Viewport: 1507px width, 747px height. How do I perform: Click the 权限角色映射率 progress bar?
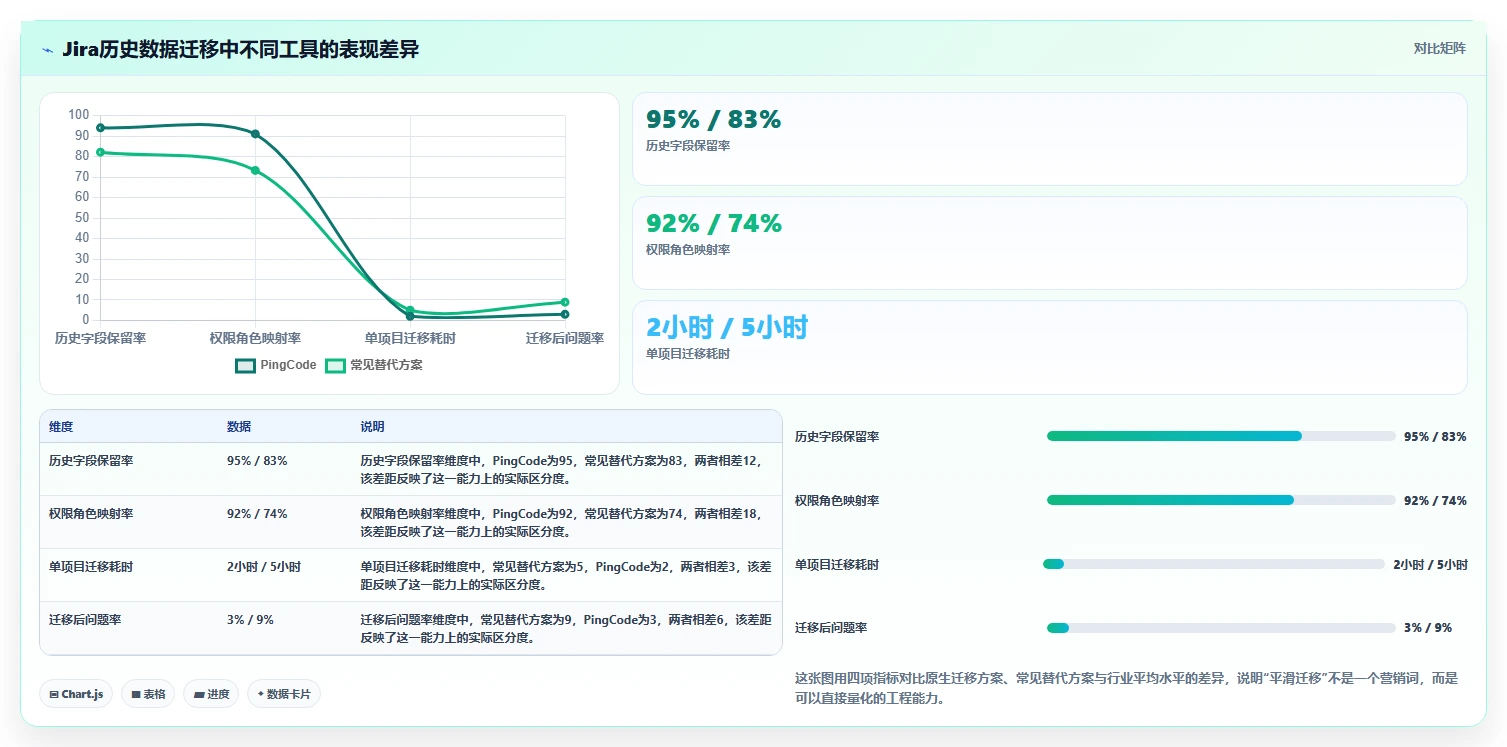pos(1221,500)
